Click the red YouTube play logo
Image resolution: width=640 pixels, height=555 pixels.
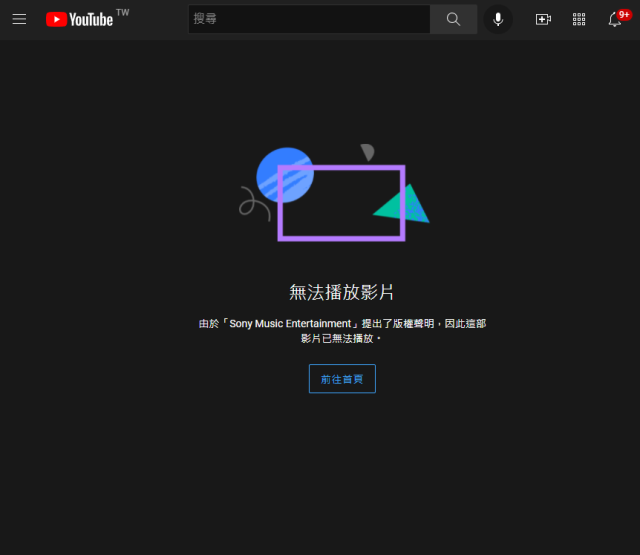tap(56, 19)
